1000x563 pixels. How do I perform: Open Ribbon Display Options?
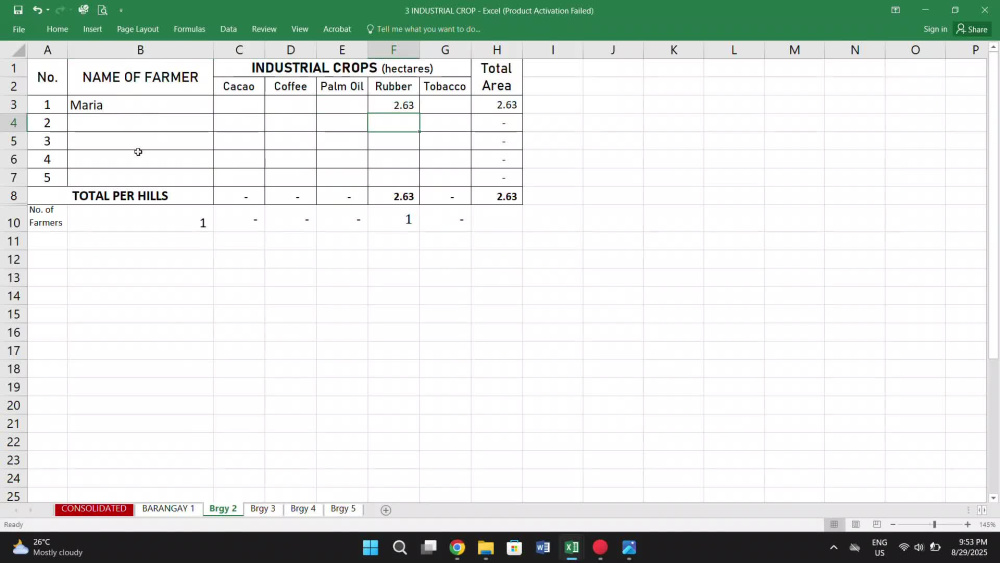click(x=895, y=10)
